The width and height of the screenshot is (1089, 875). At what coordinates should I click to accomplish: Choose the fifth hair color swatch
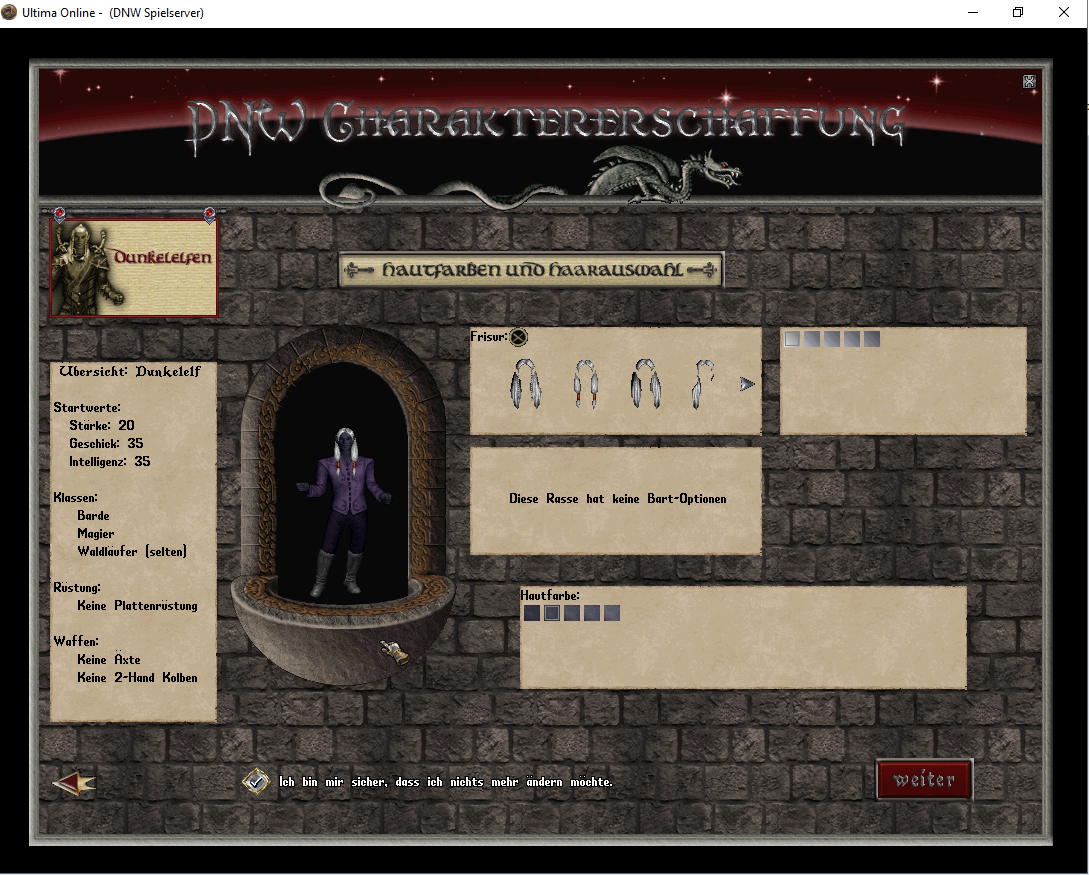click(x=872, y=339)
